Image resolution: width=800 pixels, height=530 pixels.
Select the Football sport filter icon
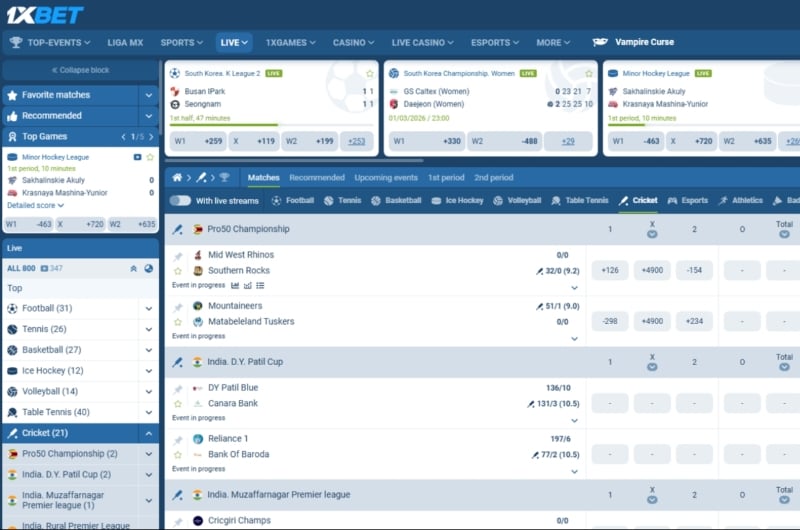coord(277,200)
